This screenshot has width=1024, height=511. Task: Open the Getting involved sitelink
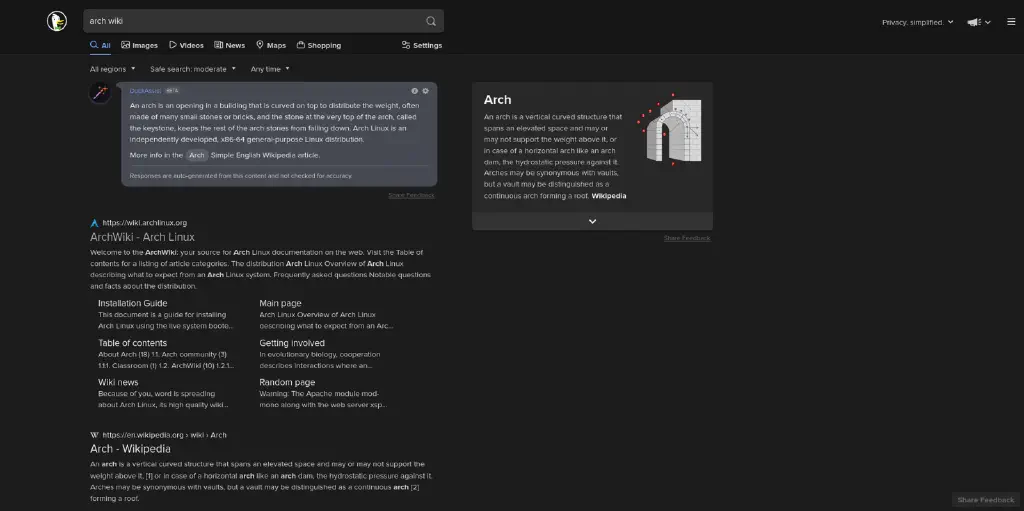click(292, 343)
